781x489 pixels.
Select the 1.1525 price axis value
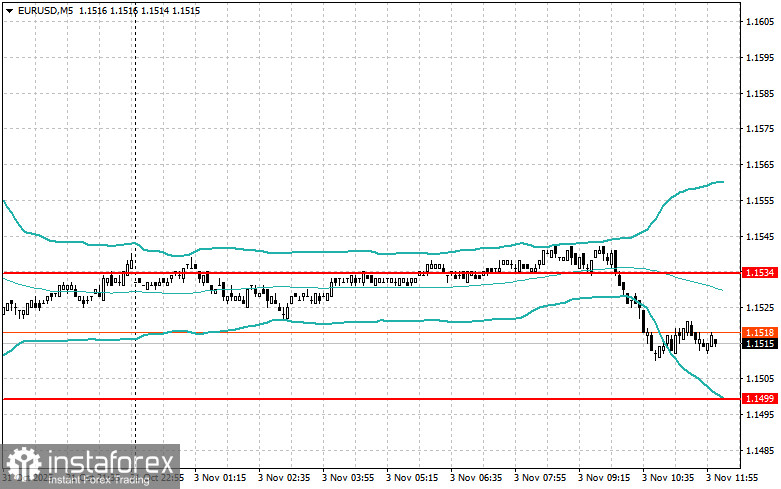point(760,308)
